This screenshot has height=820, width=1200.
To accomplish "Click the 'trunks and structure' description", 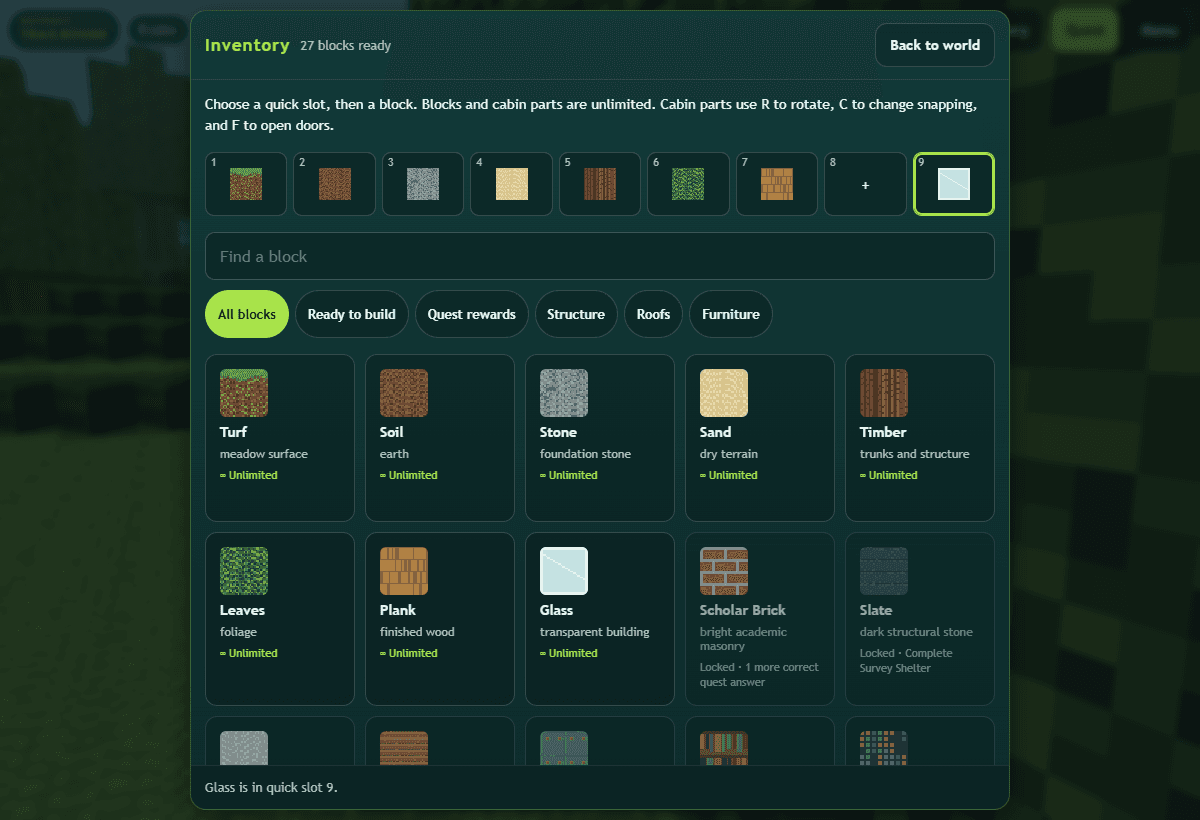I will pyautogui.click(x=915, y=454).
